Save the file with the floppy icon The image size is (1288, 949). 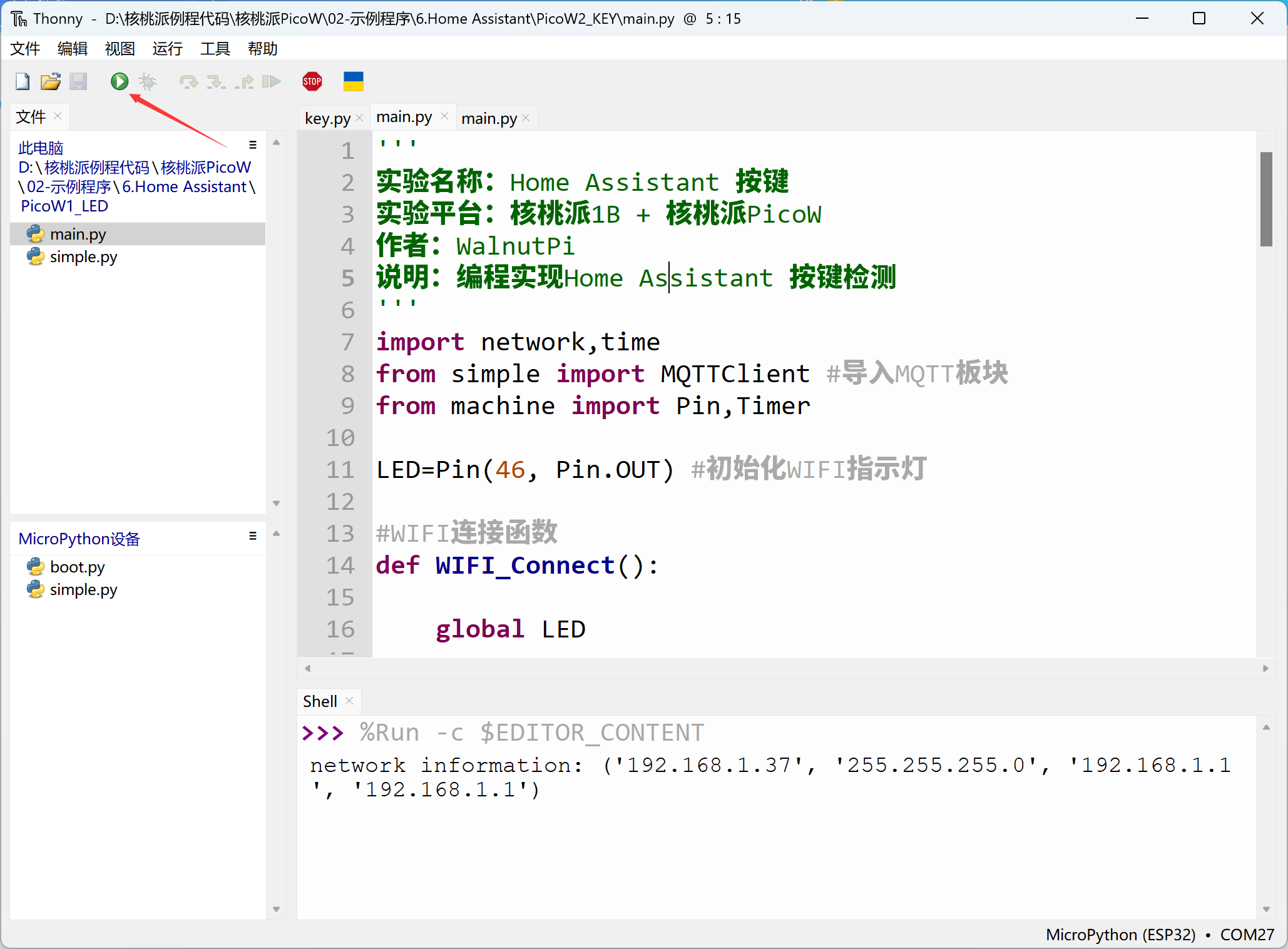point(78,81)
